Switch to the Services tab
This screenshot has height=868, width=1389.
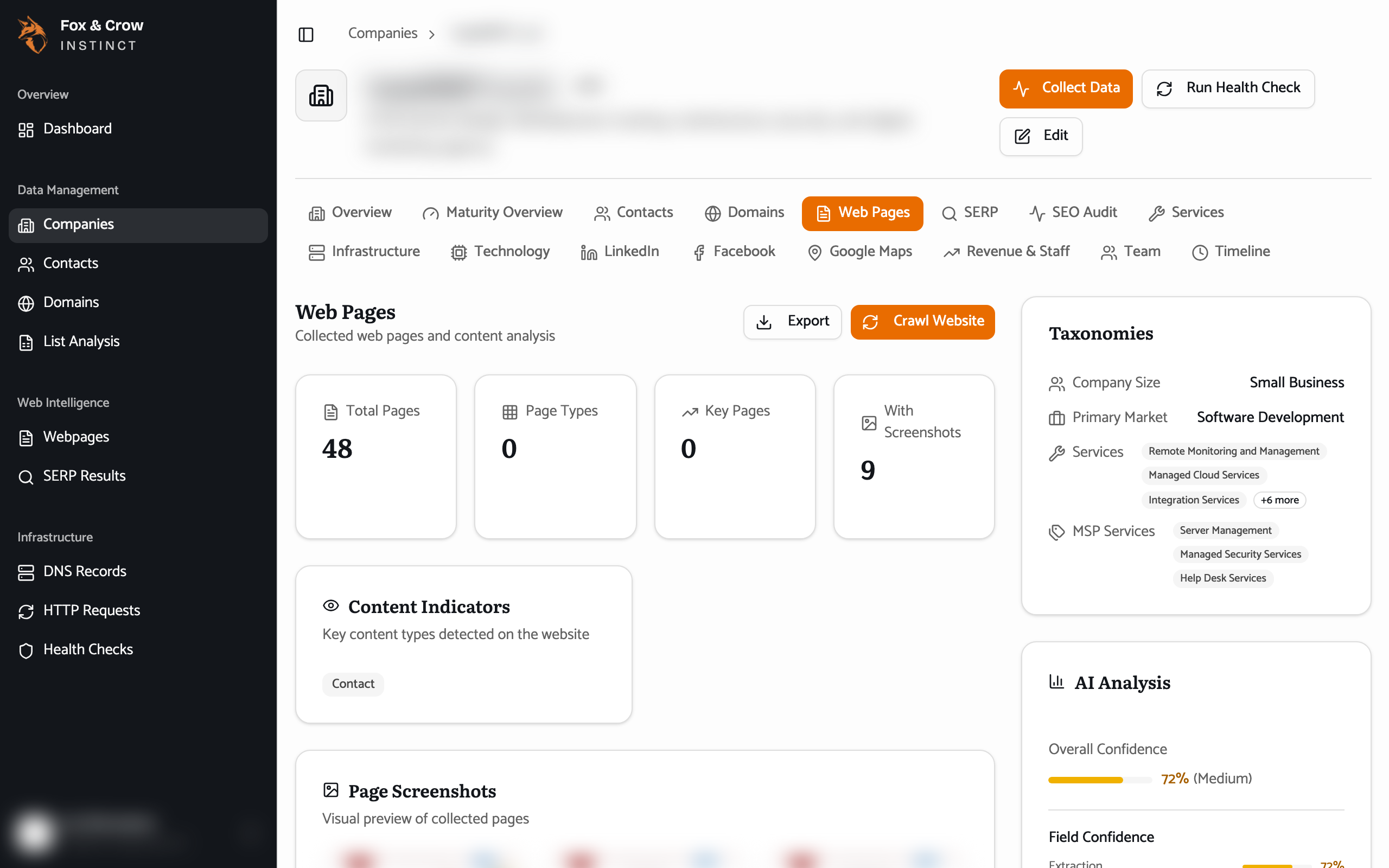click(1186, 213)
